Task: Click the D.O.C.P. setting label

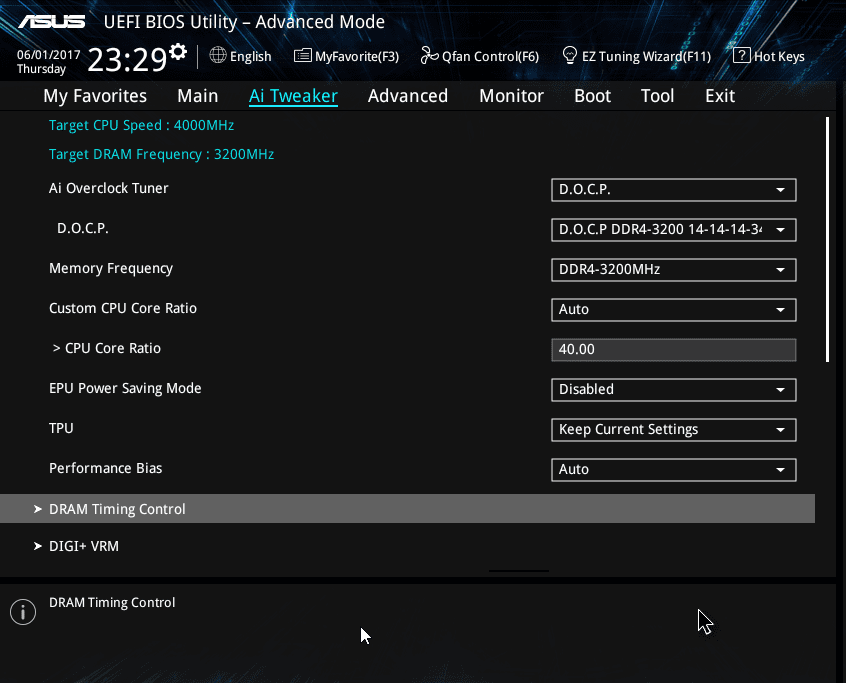Action: tap(83, 228)
